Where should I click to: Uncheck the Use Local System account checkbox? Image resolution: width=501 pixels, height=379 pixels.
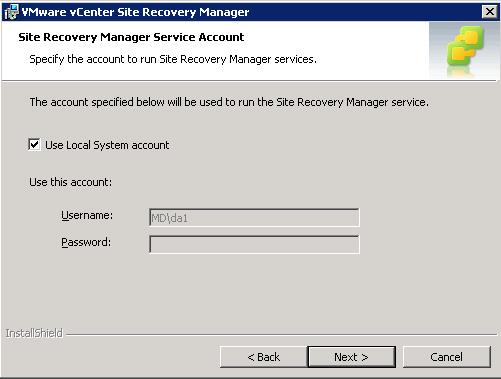[34, 145]
